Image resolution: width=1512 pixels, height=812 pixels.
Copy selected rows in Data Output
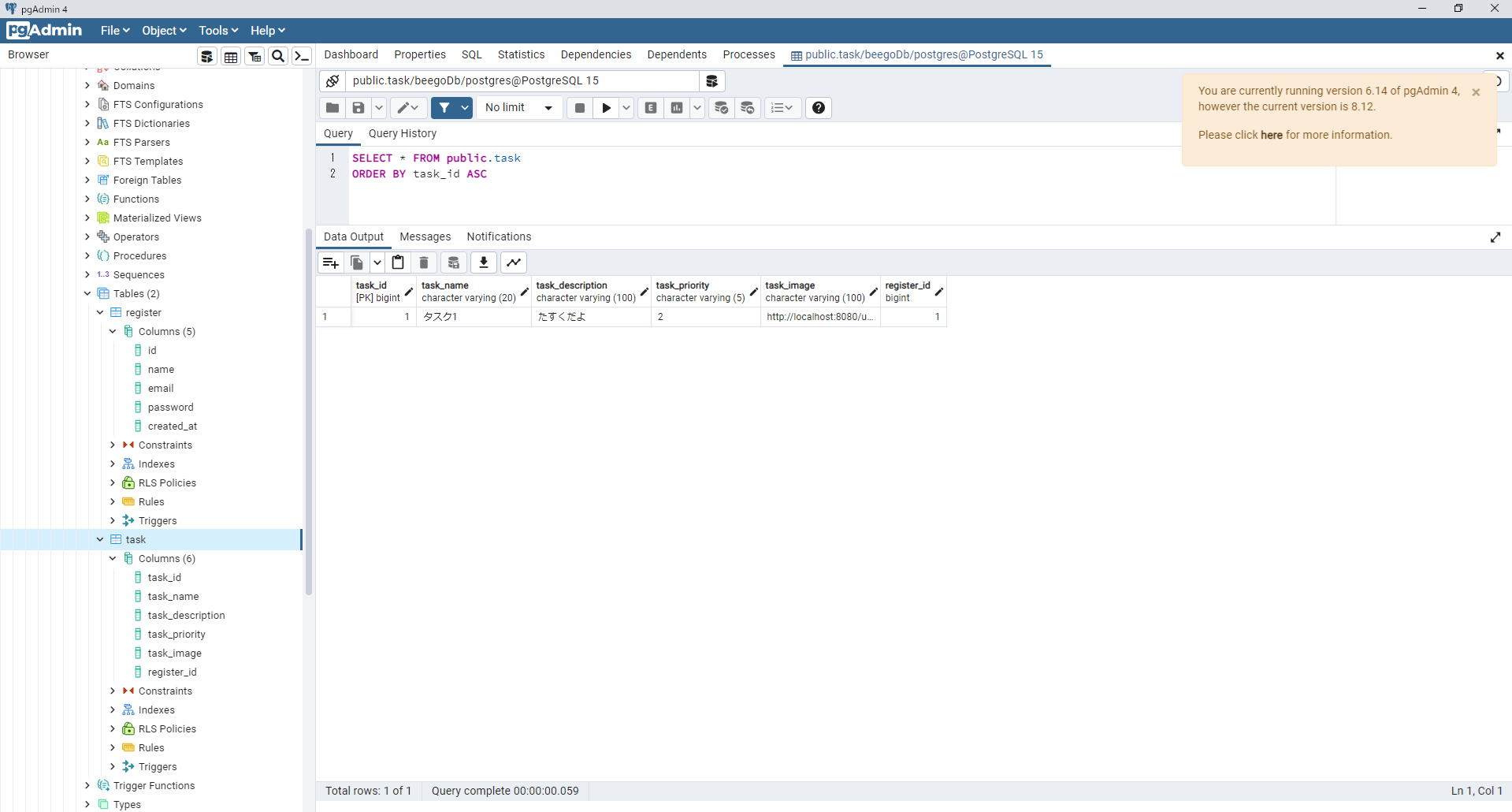[357, 263]
